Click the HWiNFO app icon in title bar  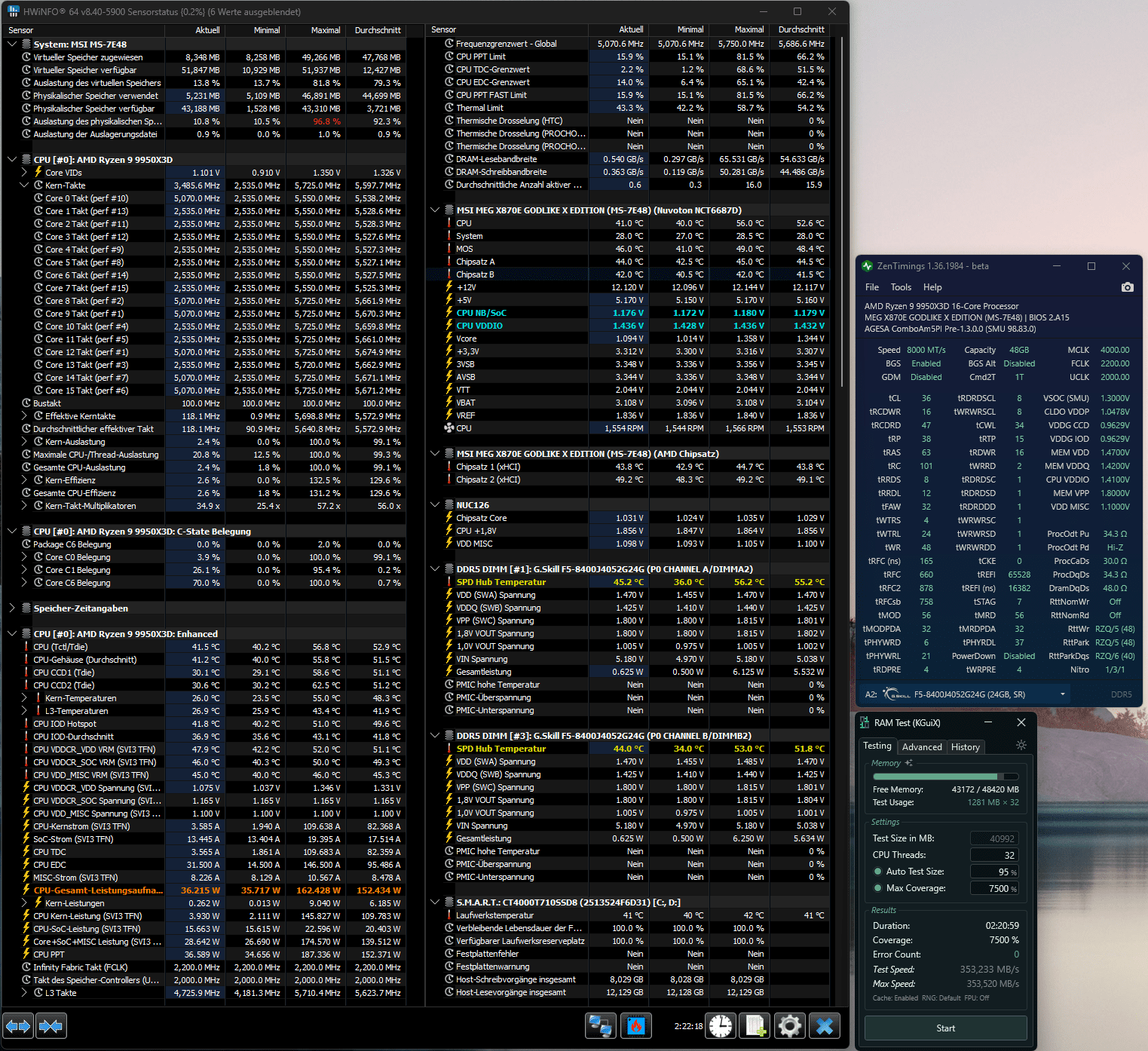[14, 11]
